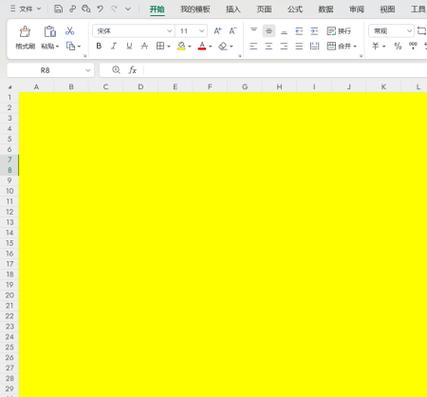Click the center horizontally icon
Image resolution: width=427 pixels, height=397 pixels.
coord(269,46)
